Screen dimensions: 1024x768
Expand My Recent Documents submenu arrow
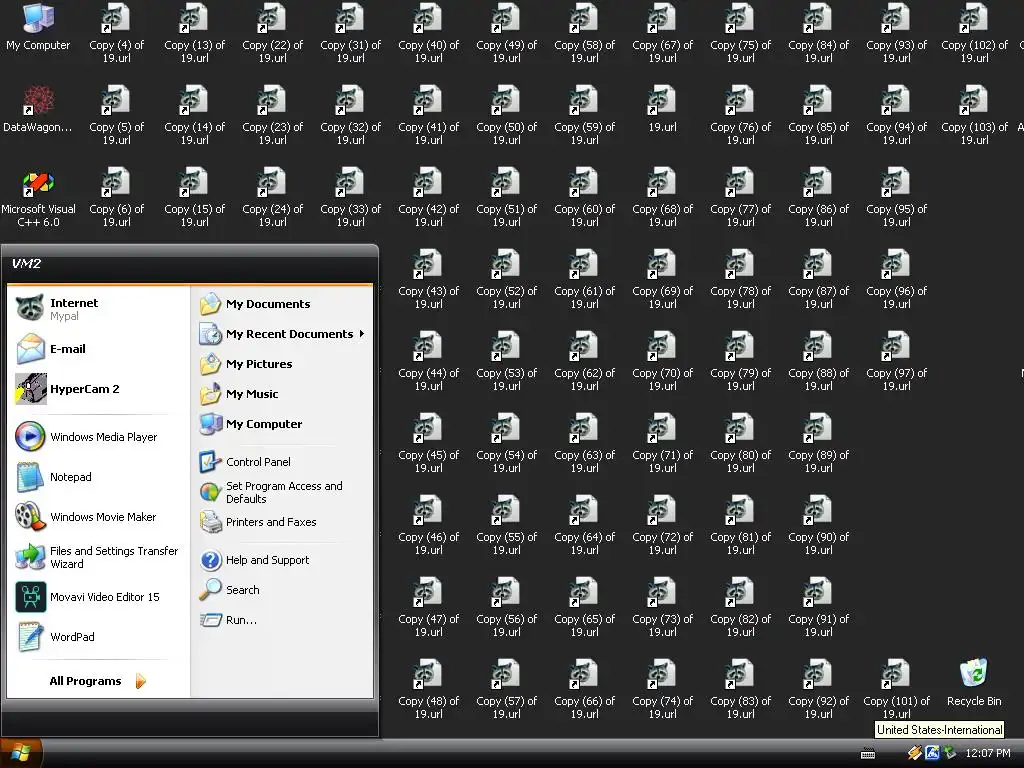click(x=361, y=334)
